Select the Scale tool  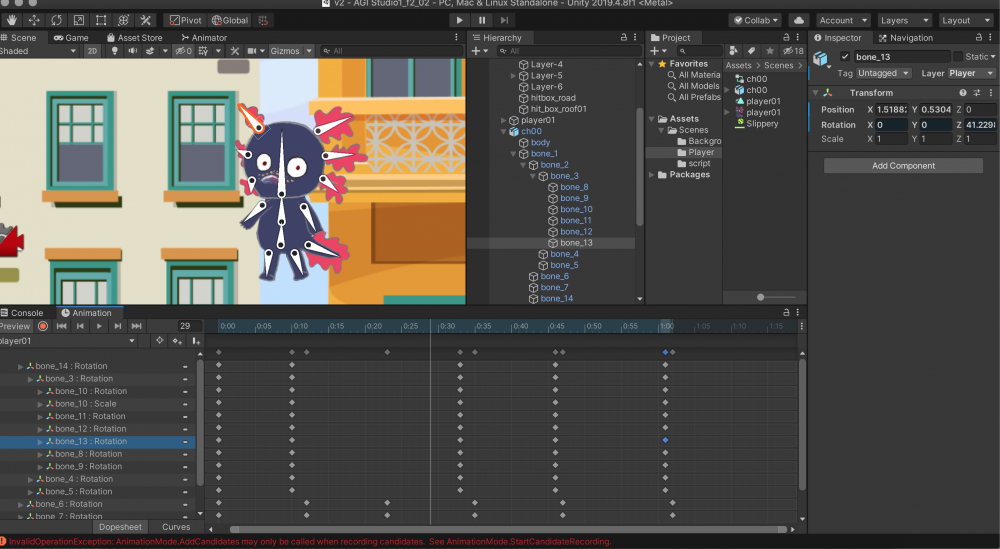coord(78,20)
